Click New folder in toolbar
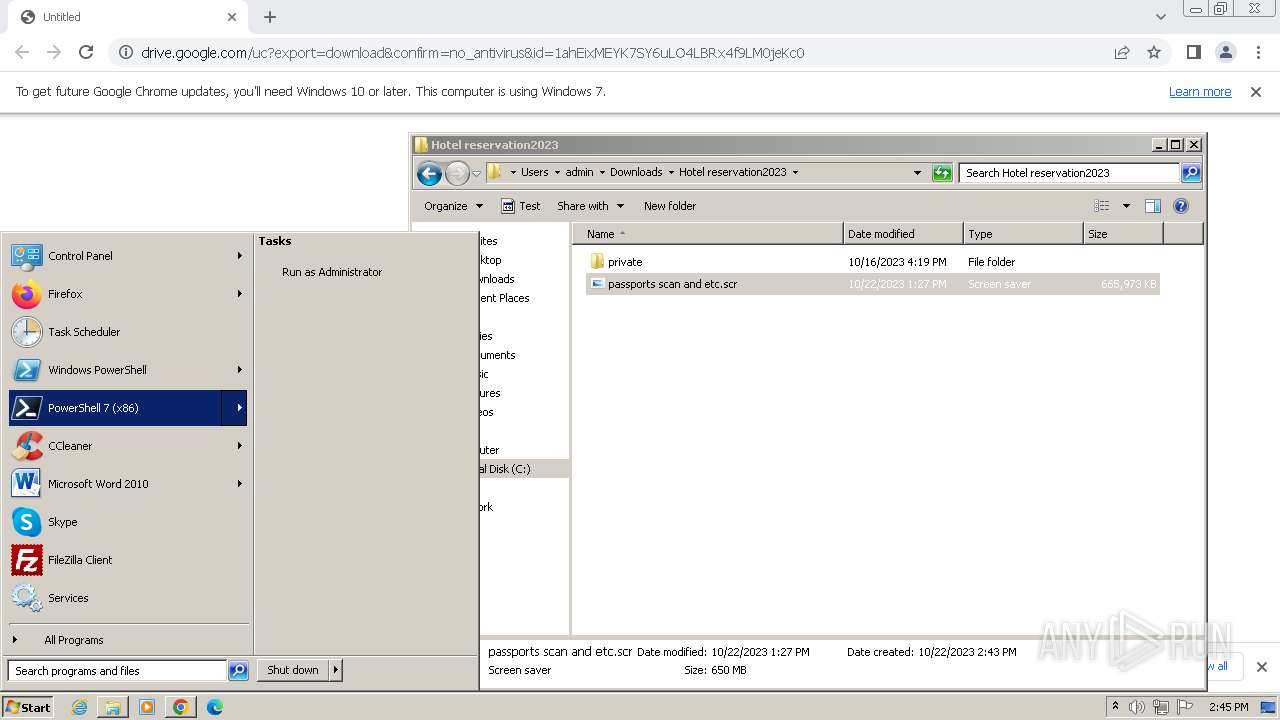The image size is (1280, 720). tap(670, 206)
